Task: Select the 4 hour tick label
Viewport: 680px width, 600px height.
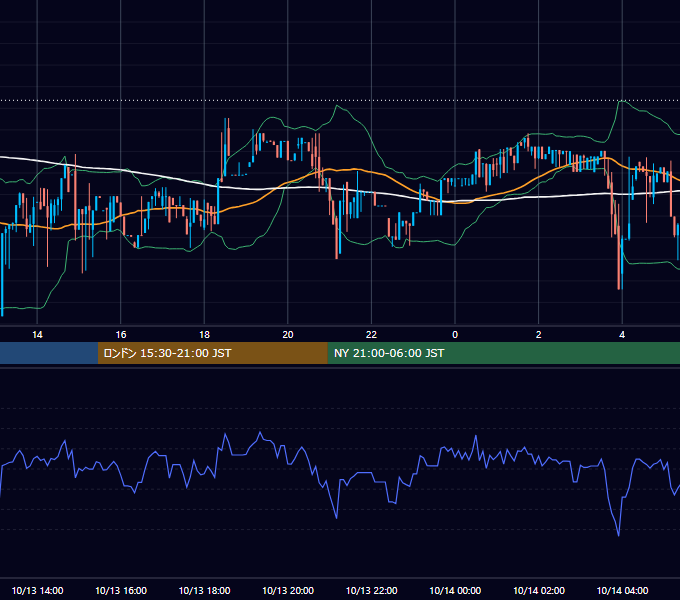Action: (622, 334)
